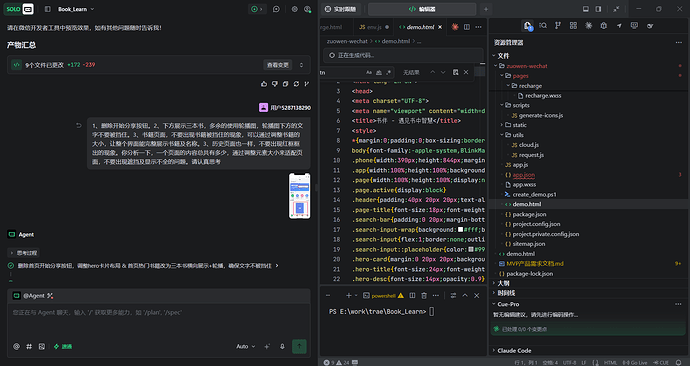Image resolution: width=690 pixels, height=366 pixels.
Task: Open the Auto model dropdown
Action: coord(246,347)
